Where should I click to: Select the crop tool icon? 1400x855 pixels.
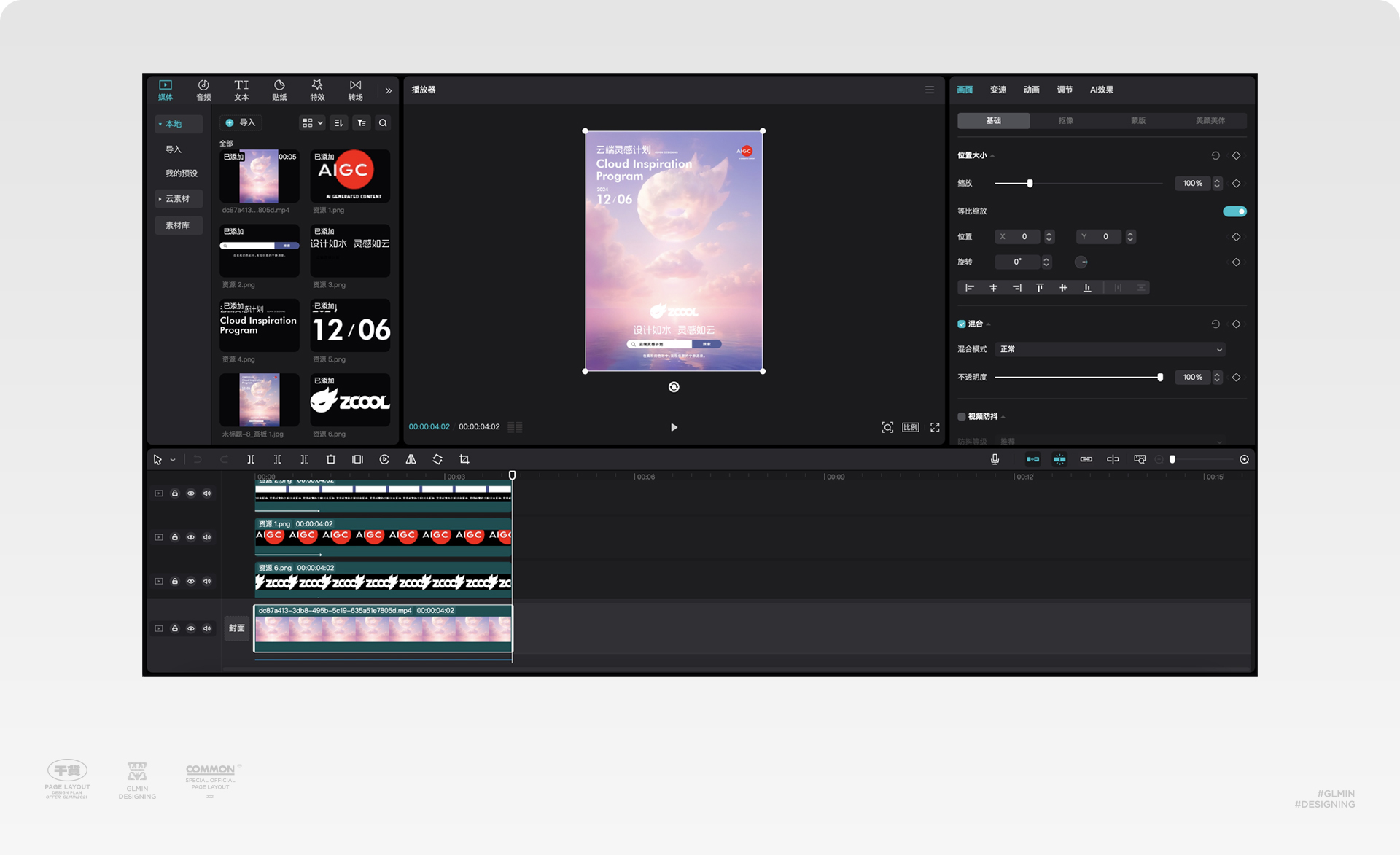[464, 459]
